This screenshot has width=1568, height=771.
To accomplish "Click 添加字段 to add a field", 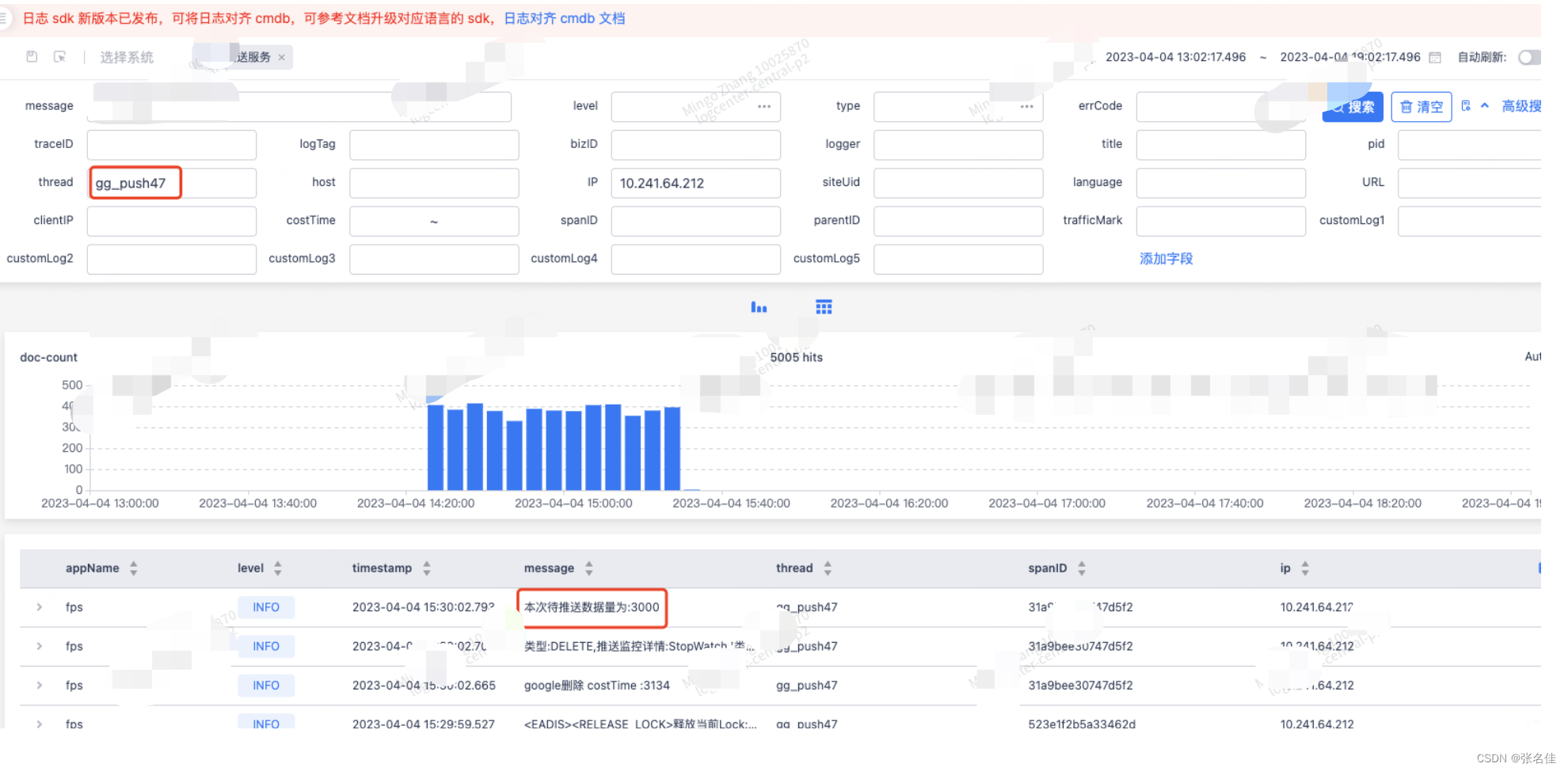I will 1166,259.
